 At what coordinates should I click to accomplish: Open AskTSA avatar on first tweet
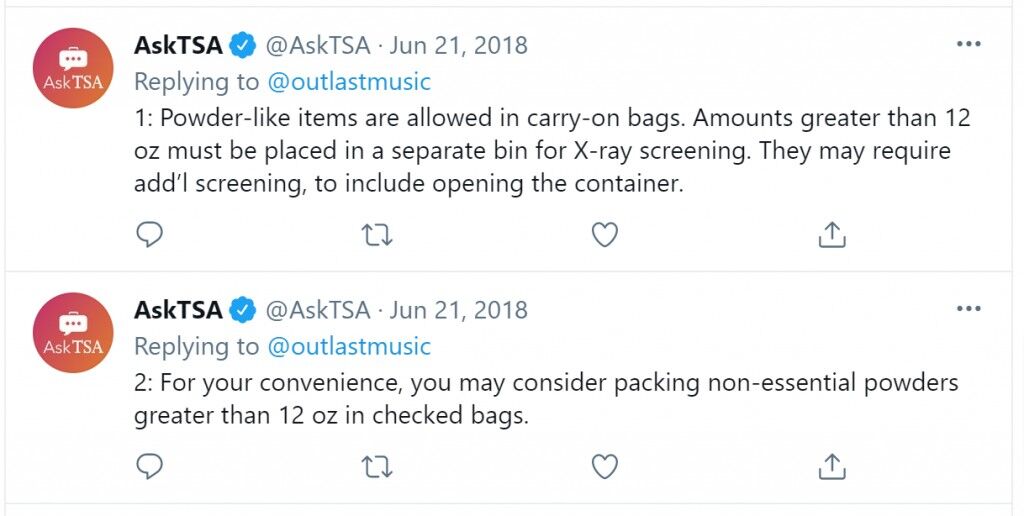pos(73,68)
